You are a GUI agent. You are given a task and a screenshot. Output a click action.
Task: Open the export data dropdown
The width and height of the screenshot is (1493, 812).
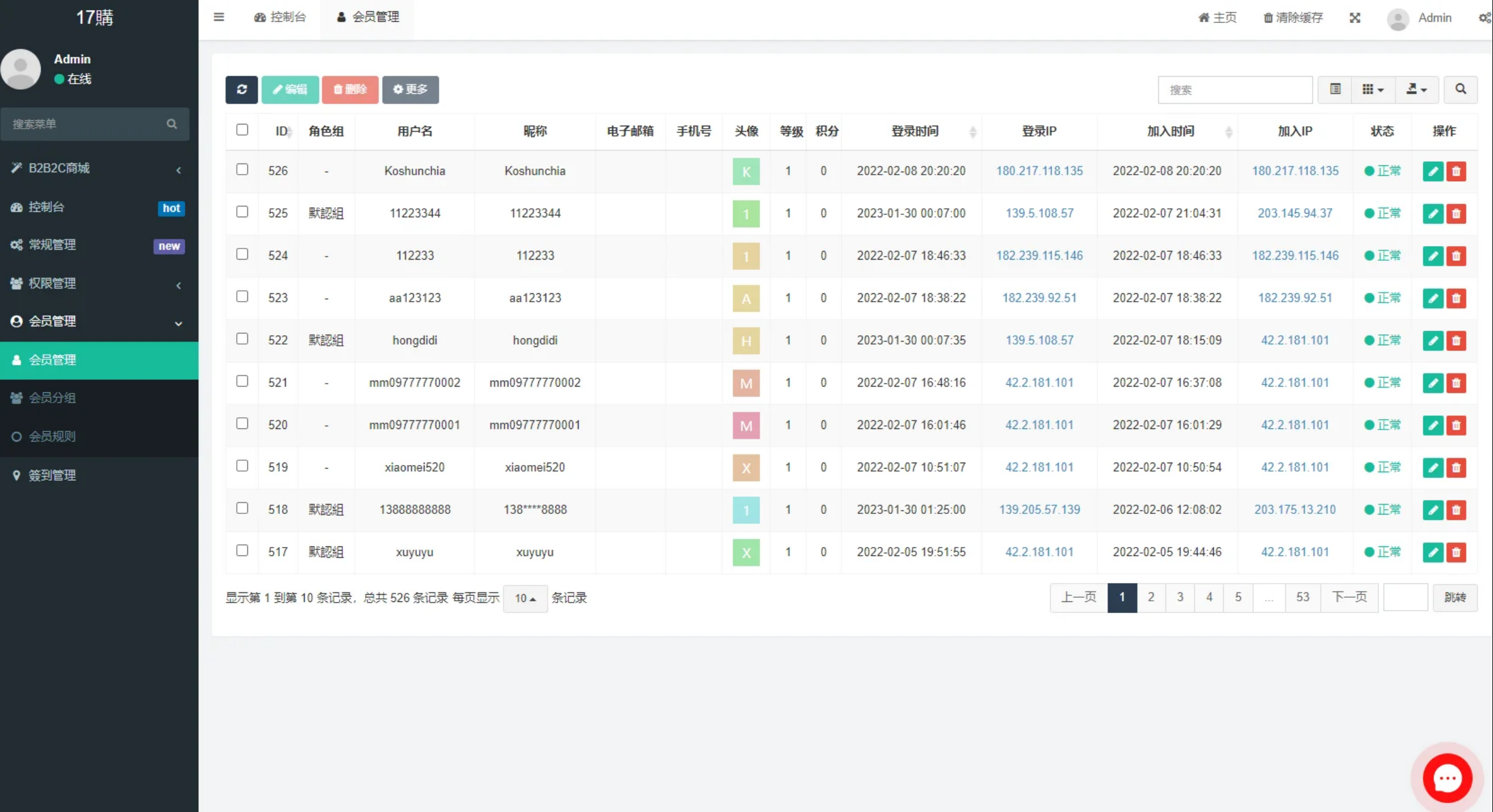(1416, 89)
